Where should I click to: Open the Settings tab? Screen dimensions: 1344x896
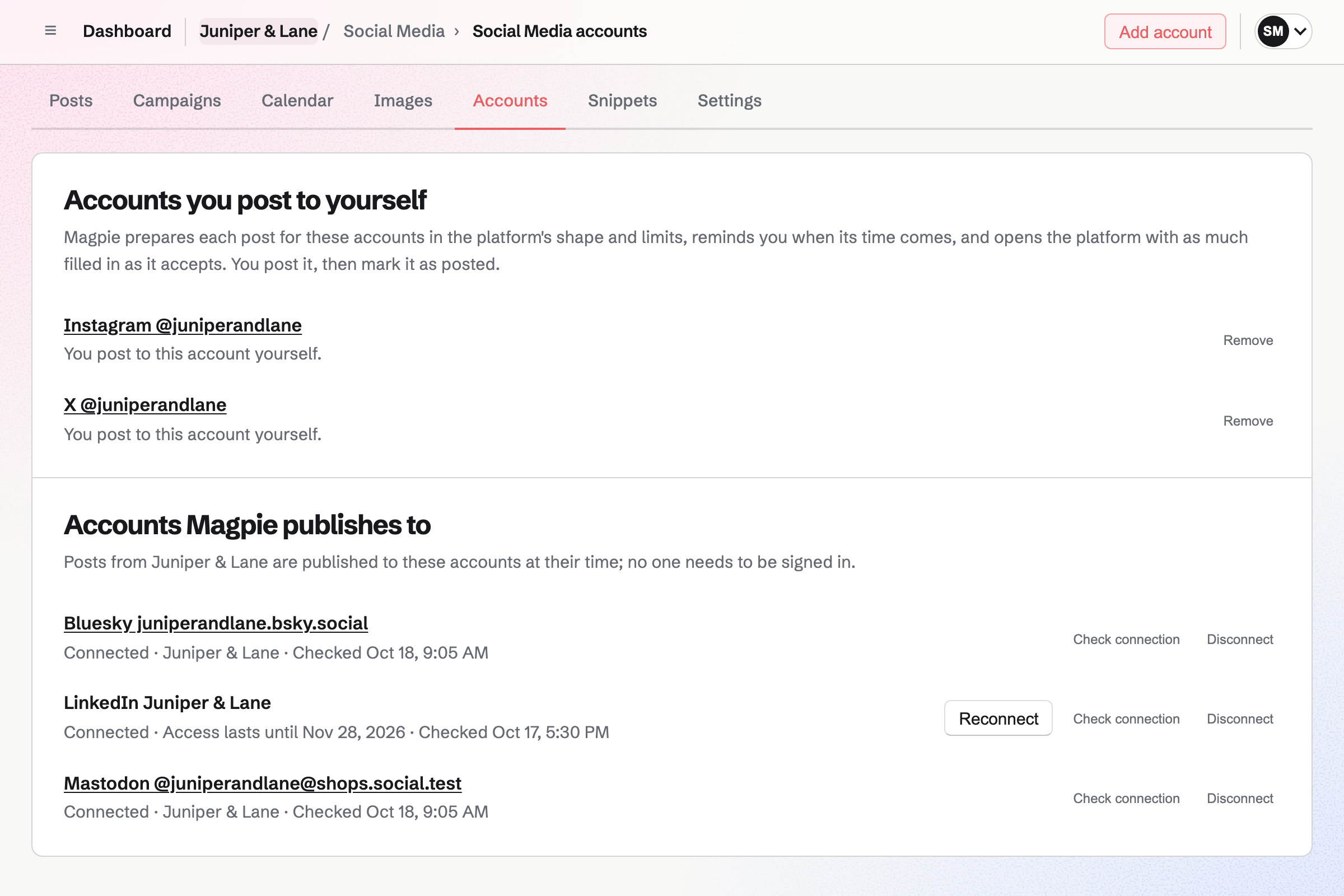[729, 101]
